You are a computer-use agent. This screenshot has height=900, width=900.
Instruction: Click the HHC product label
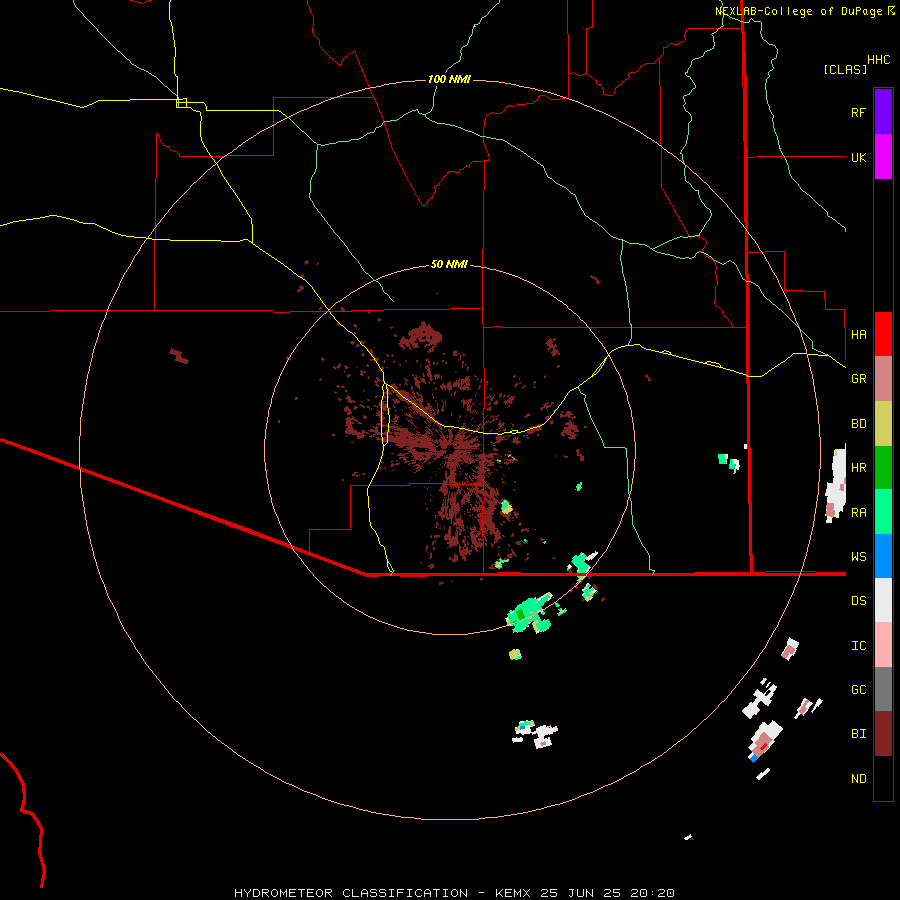click(x=879, y=60)
